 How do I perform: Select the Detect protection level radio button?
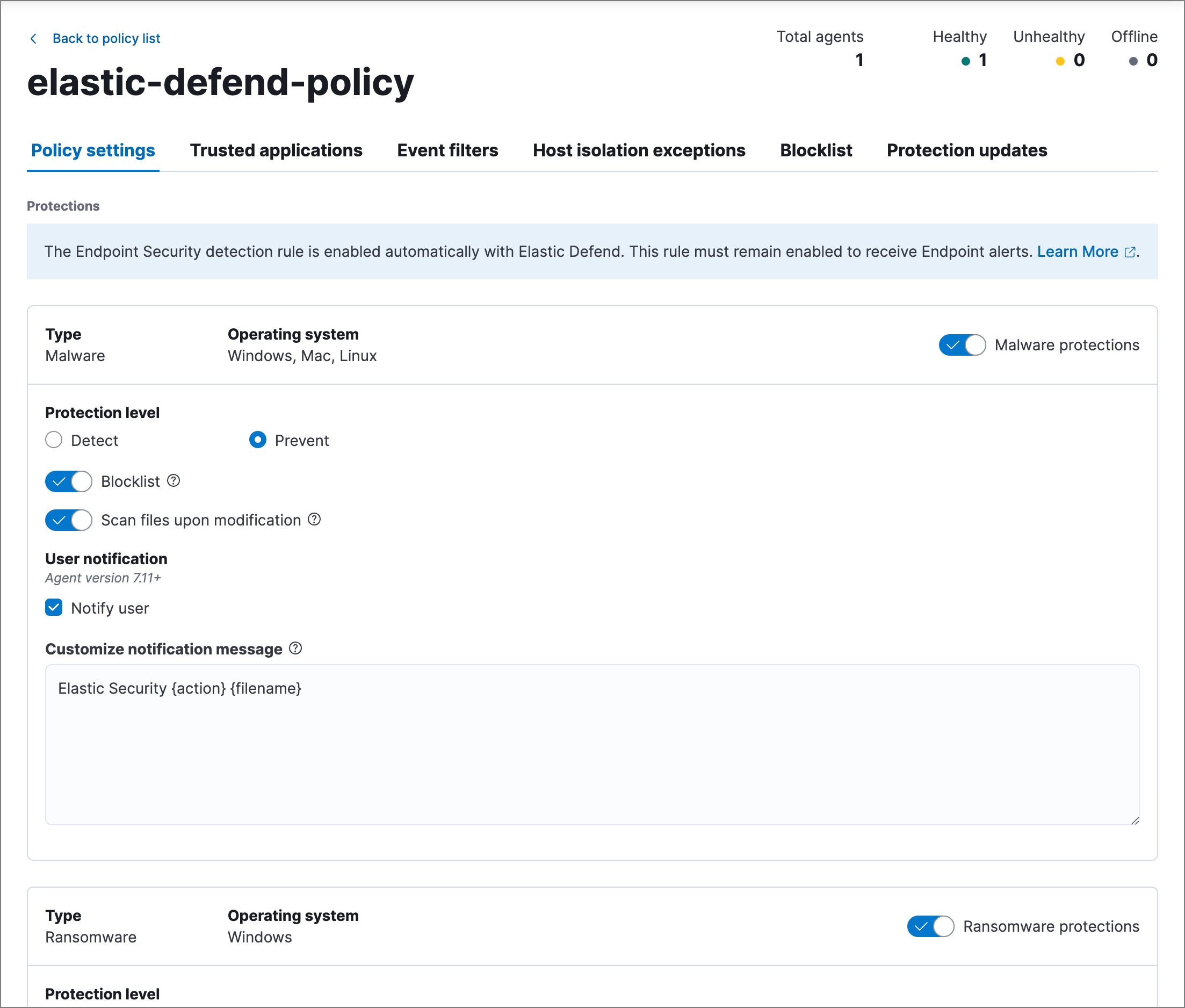(x=55, y=440)
